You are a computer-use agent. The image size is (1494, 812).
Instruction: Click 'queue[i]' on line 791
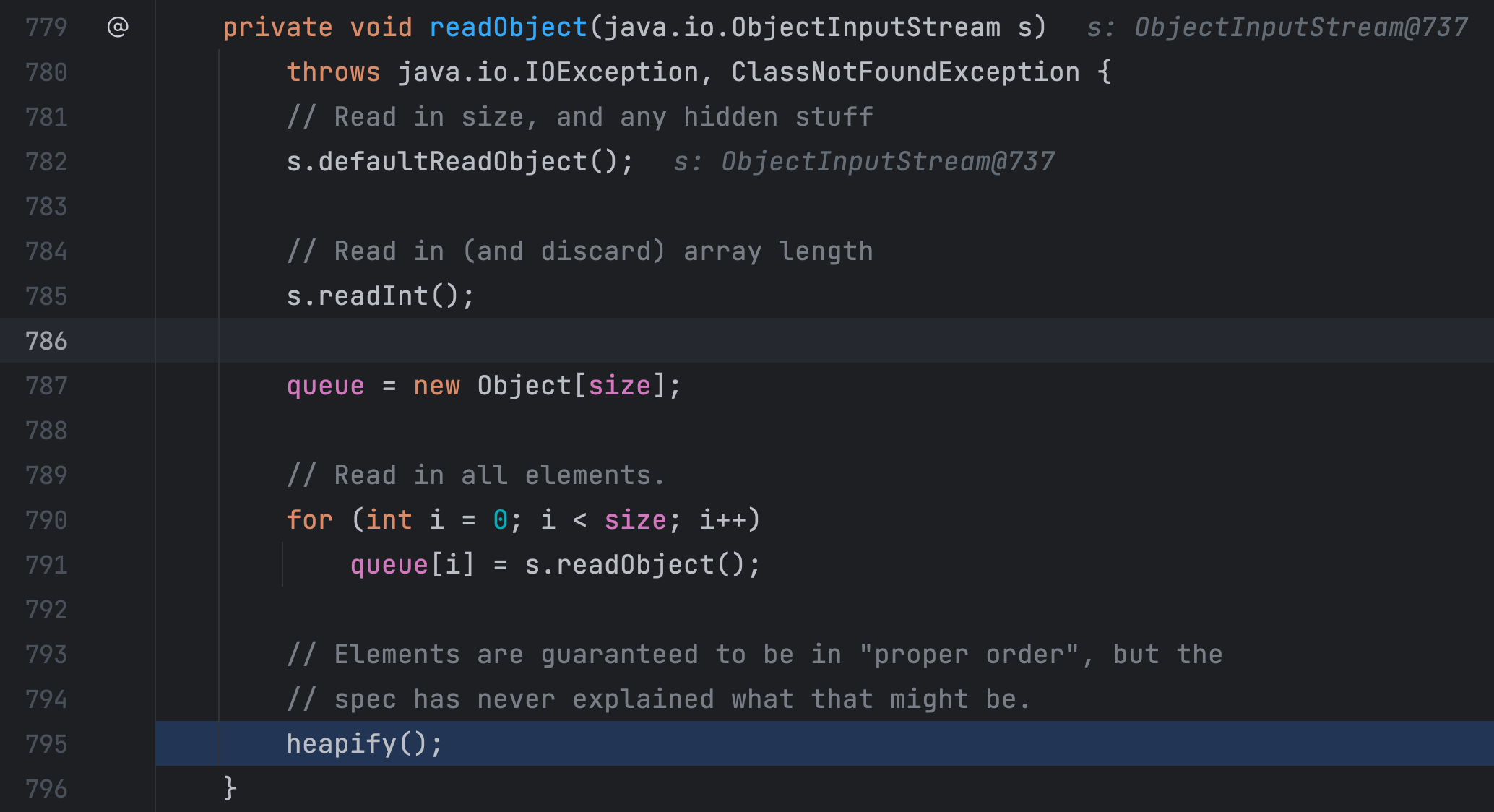point(412,565)
